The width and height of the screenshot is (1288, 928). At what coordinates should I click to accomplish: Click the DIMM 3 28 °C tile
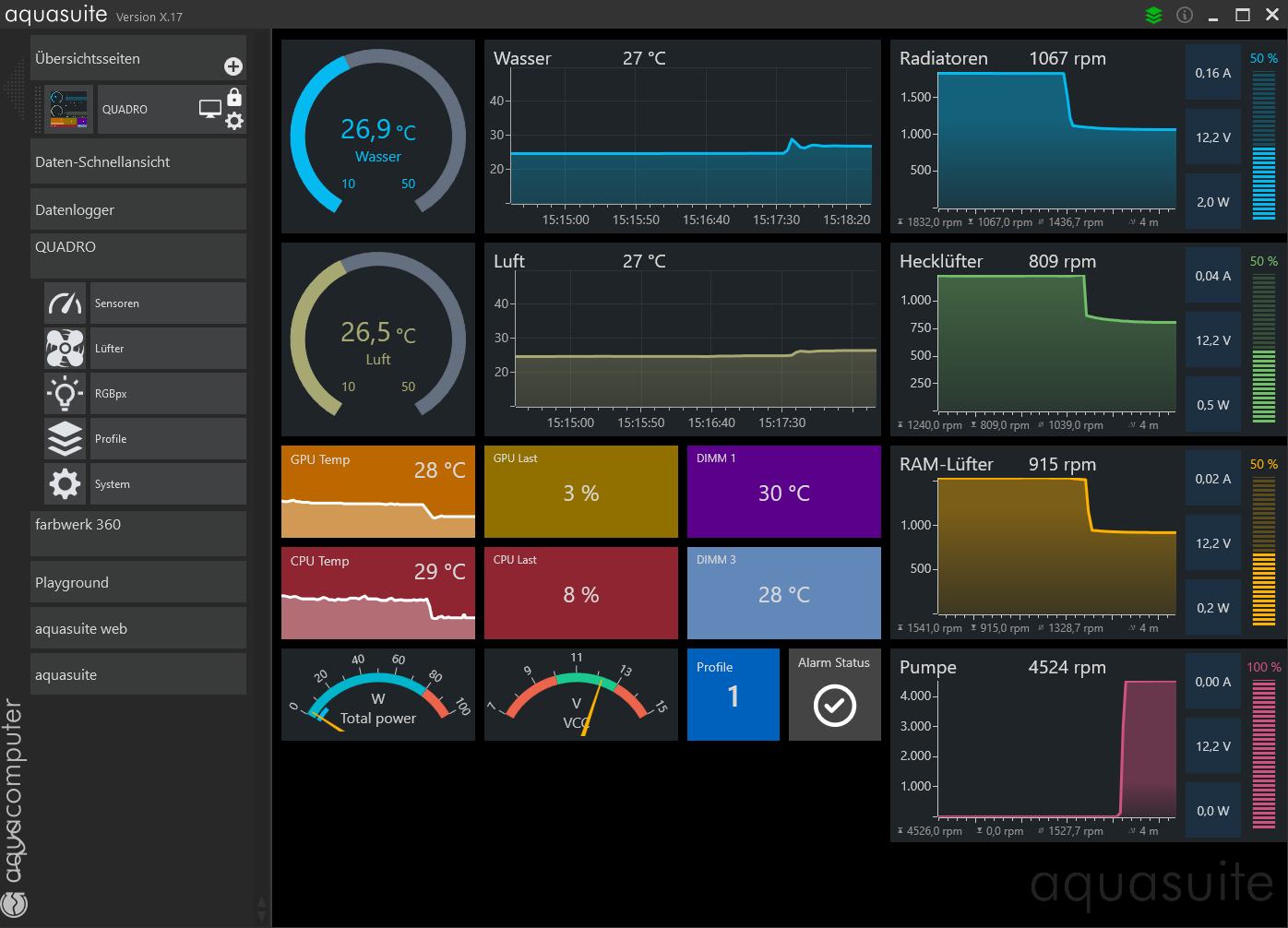click(x=784, y=593)
